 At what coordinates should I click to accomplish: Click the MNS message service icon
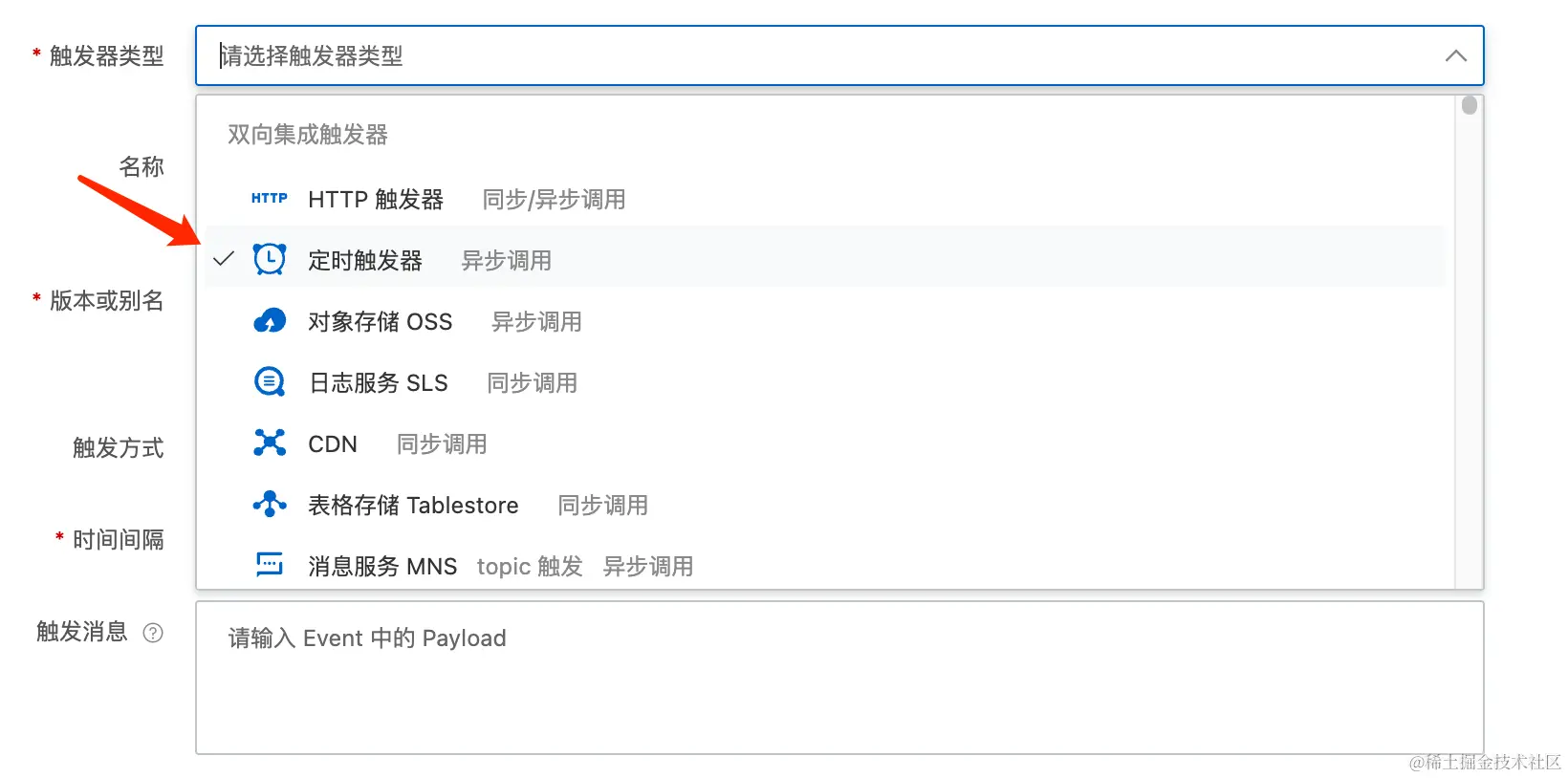click(270, 565)
